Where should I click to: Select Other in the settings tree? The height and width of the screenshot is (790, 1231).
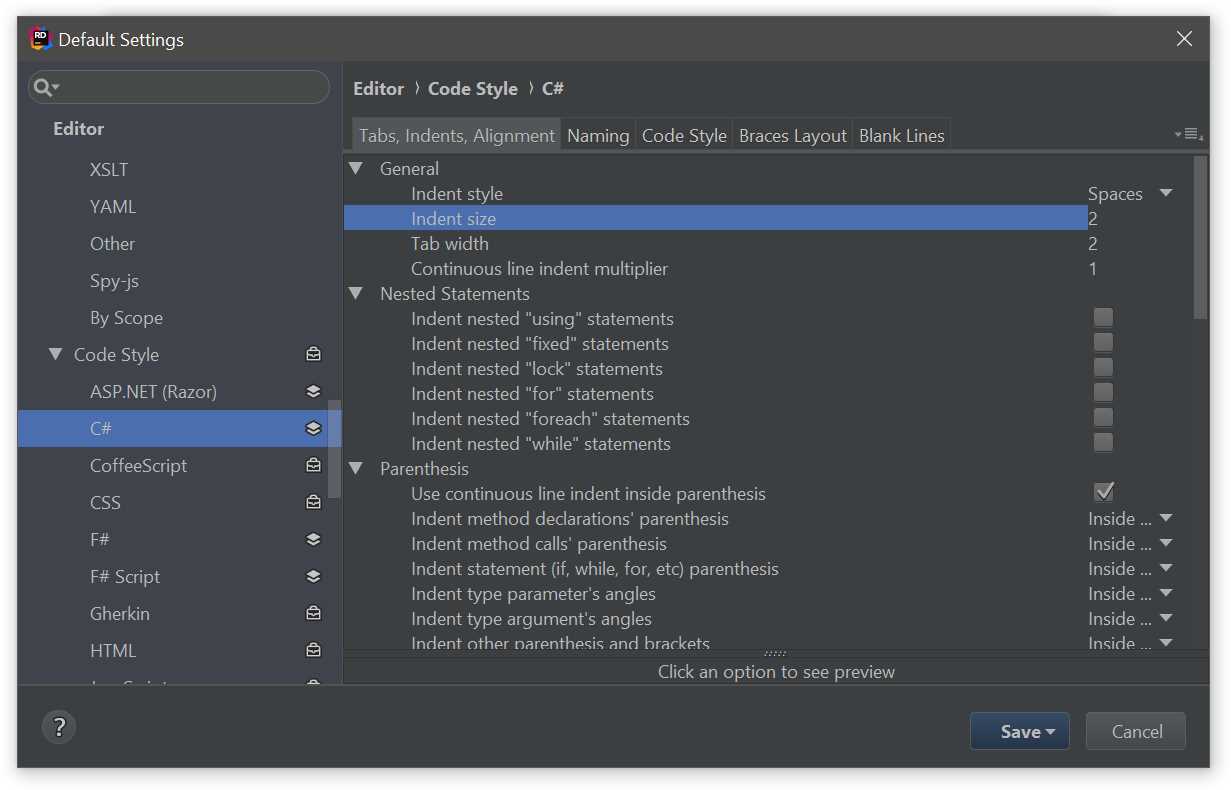112,244
